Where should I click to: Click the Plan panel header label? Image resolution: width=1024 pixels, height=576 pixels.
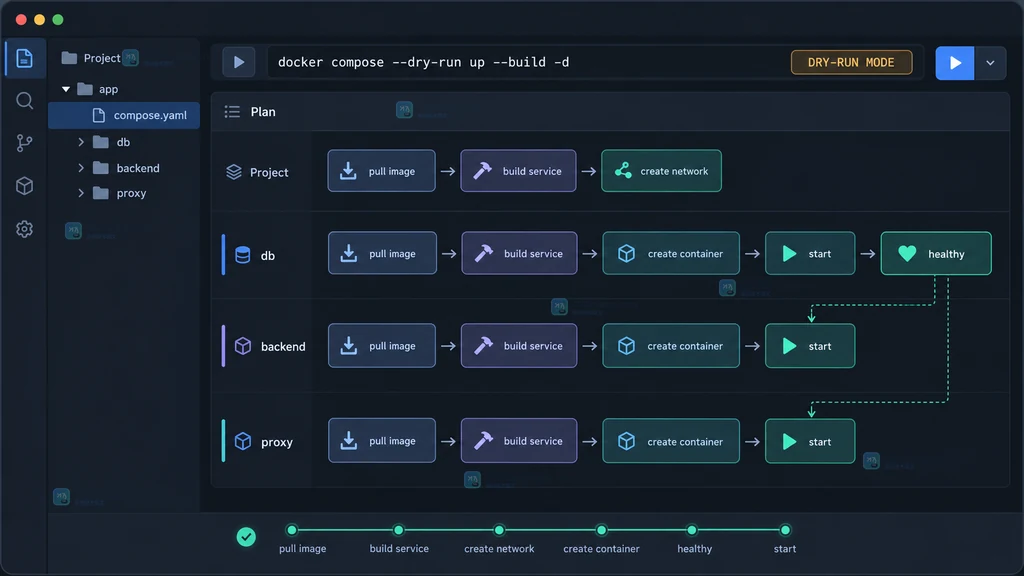pyautogui.click(x=263, y=112)
